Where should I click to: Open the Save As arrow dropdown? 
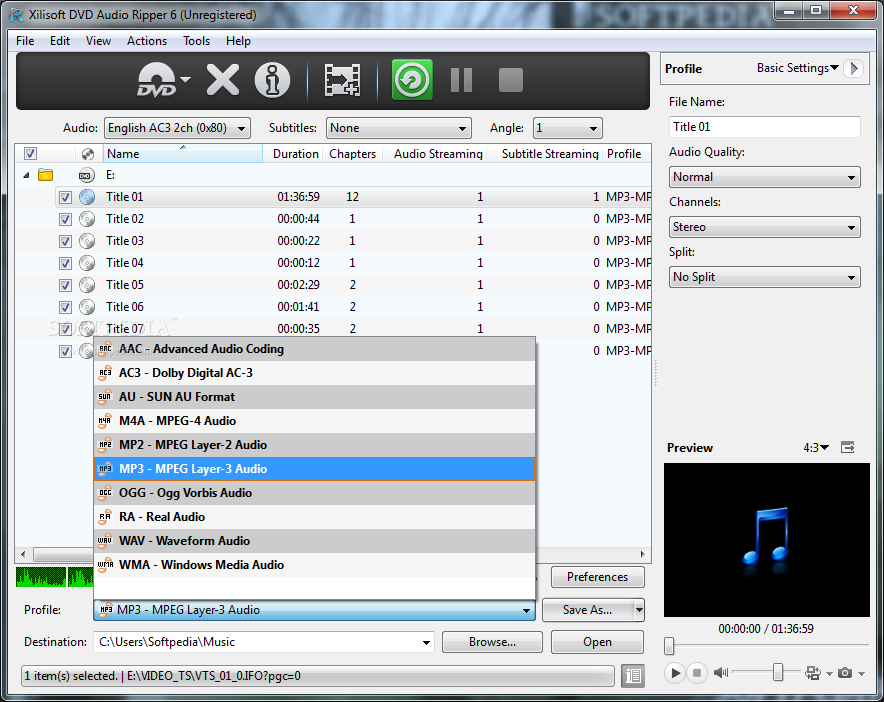pos(639,610)
